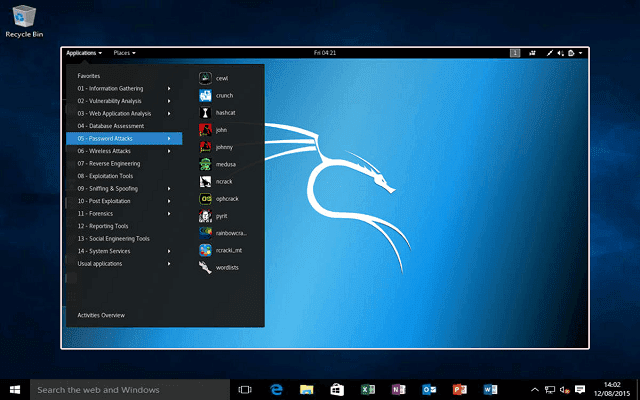Open the rainbowcrack icon
The image size is (640, 400).
[205, 233]
